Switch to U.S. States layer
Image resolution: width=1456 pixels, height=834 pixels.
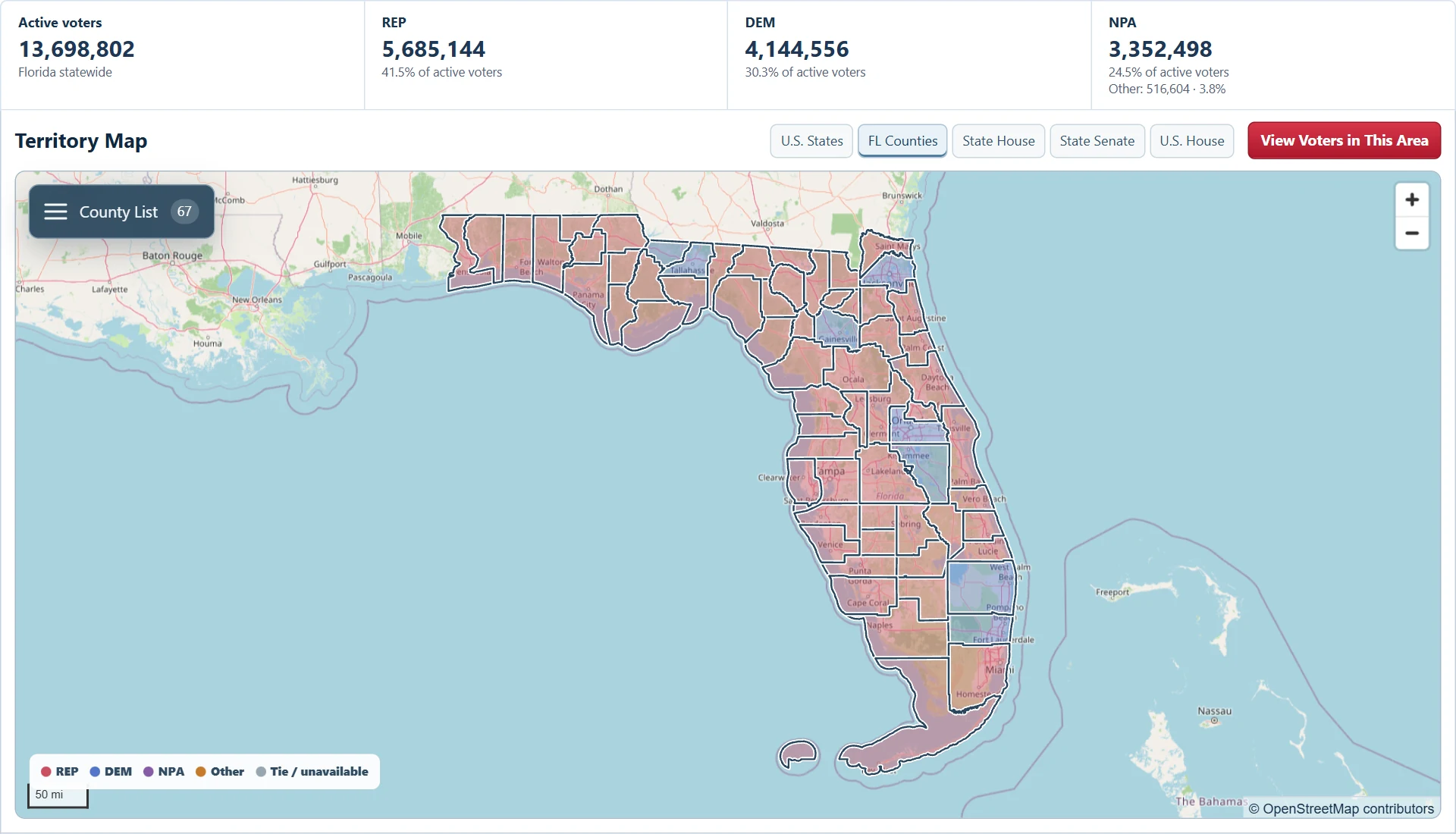point(811,141)
